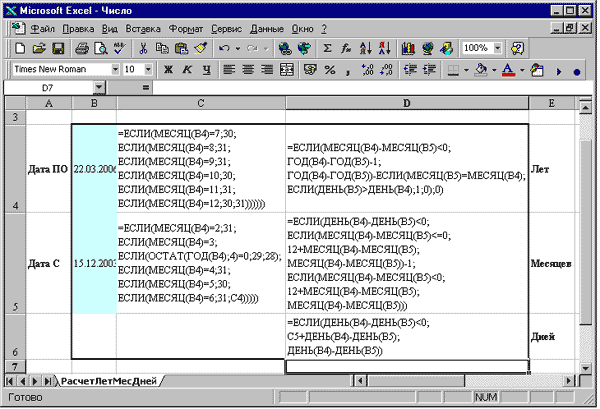Viewport: 600px width, 409px height.
Task: Increase decimal places icon
Action: (367, 70)
